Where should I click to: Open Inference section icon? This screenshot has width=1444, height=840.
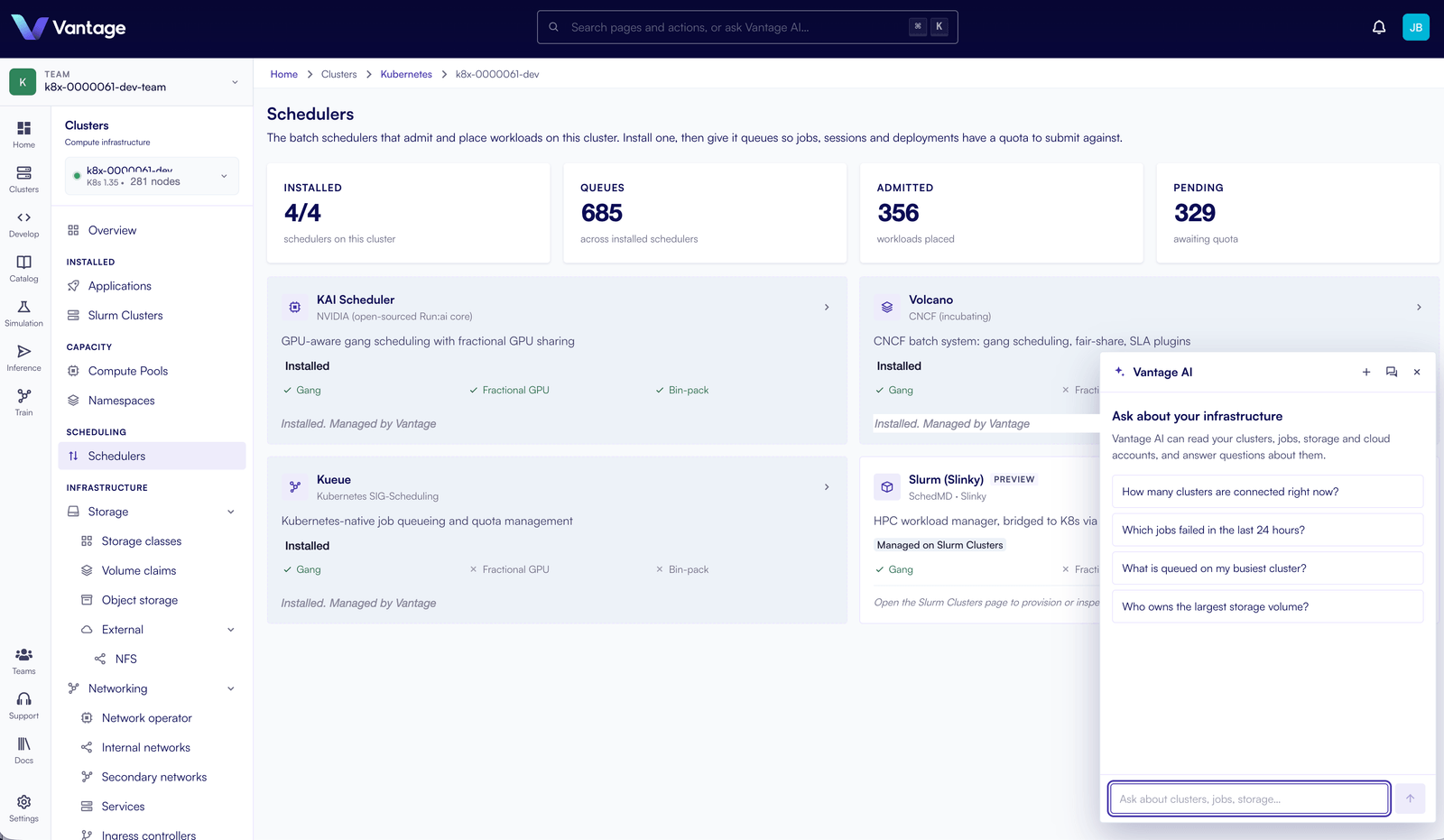pyautogui.click(x=24, y=358)
